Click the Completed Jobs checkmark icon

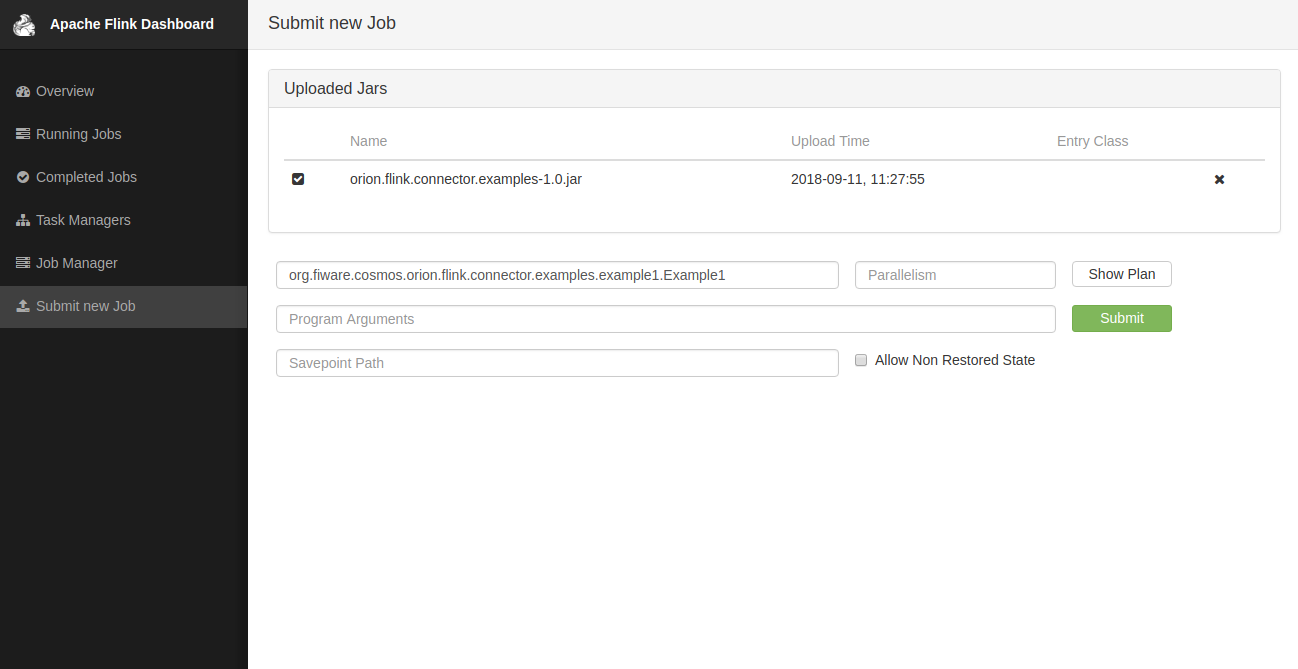[x=23, y=177]
